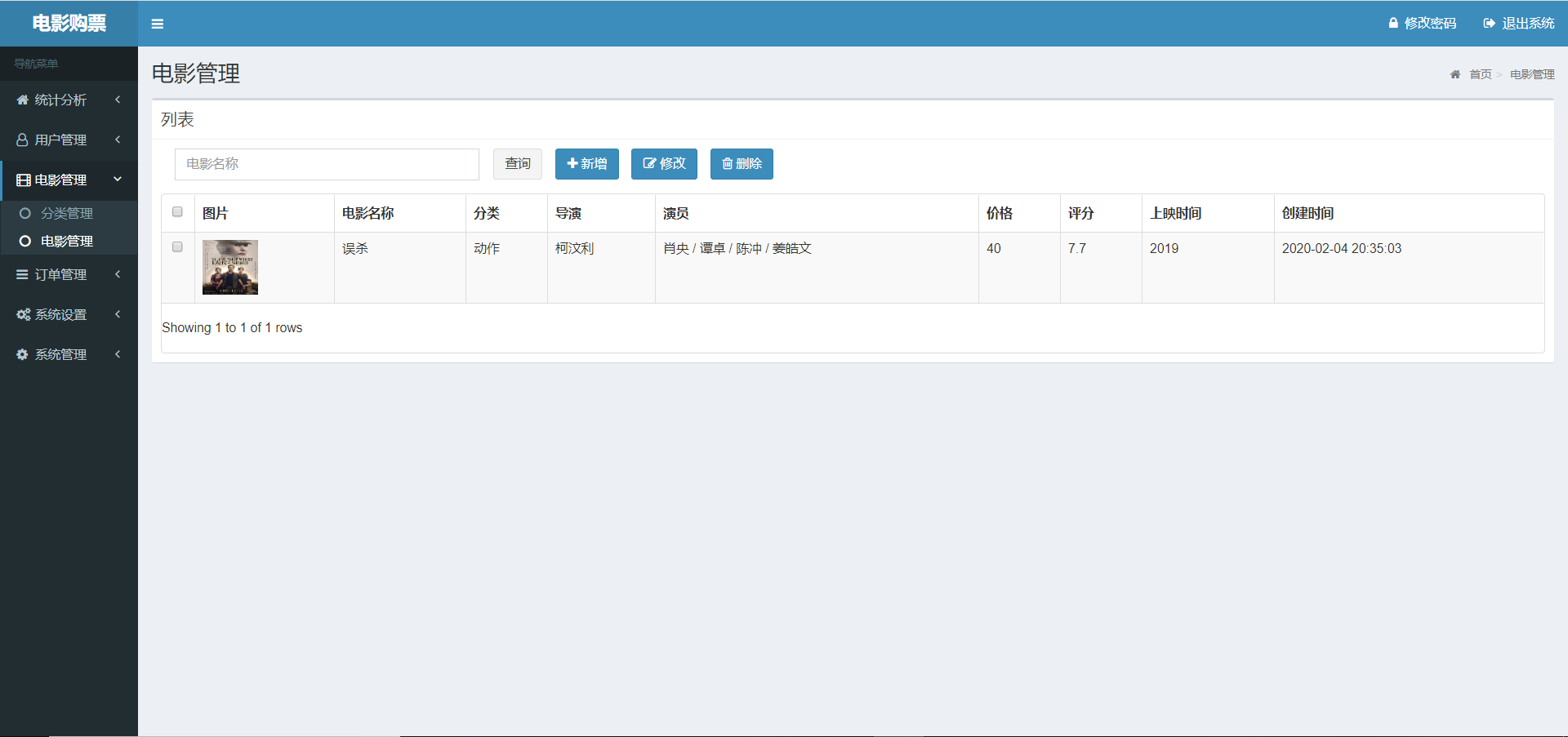Expand the 系统设置 menu chevron

[118, 314]
